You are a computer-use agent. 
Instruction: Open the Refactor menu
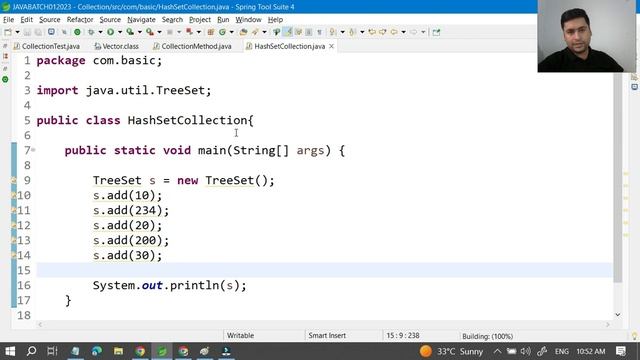(x=80, y=20)
